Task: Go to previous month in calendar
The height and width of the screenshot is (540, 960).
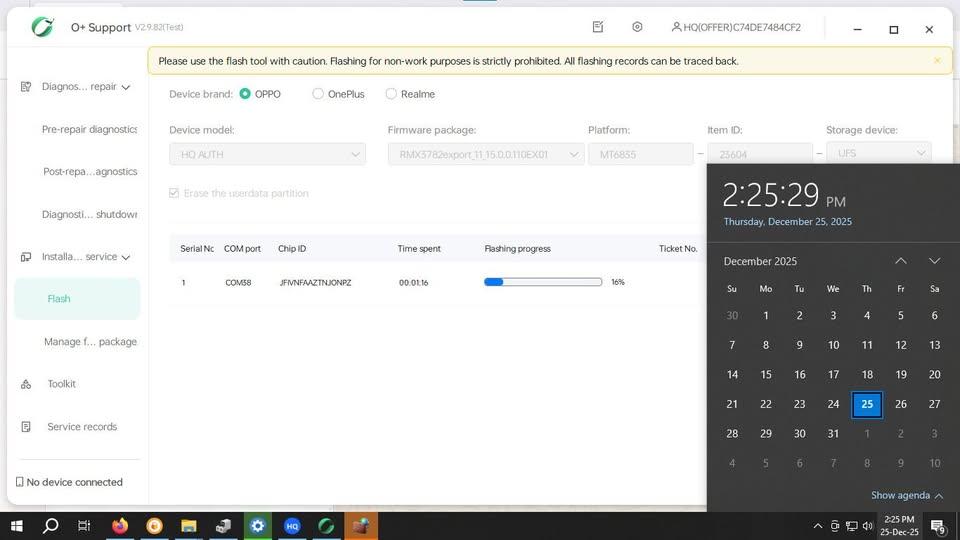Action: pyautogui.click(x=901, y=261)
